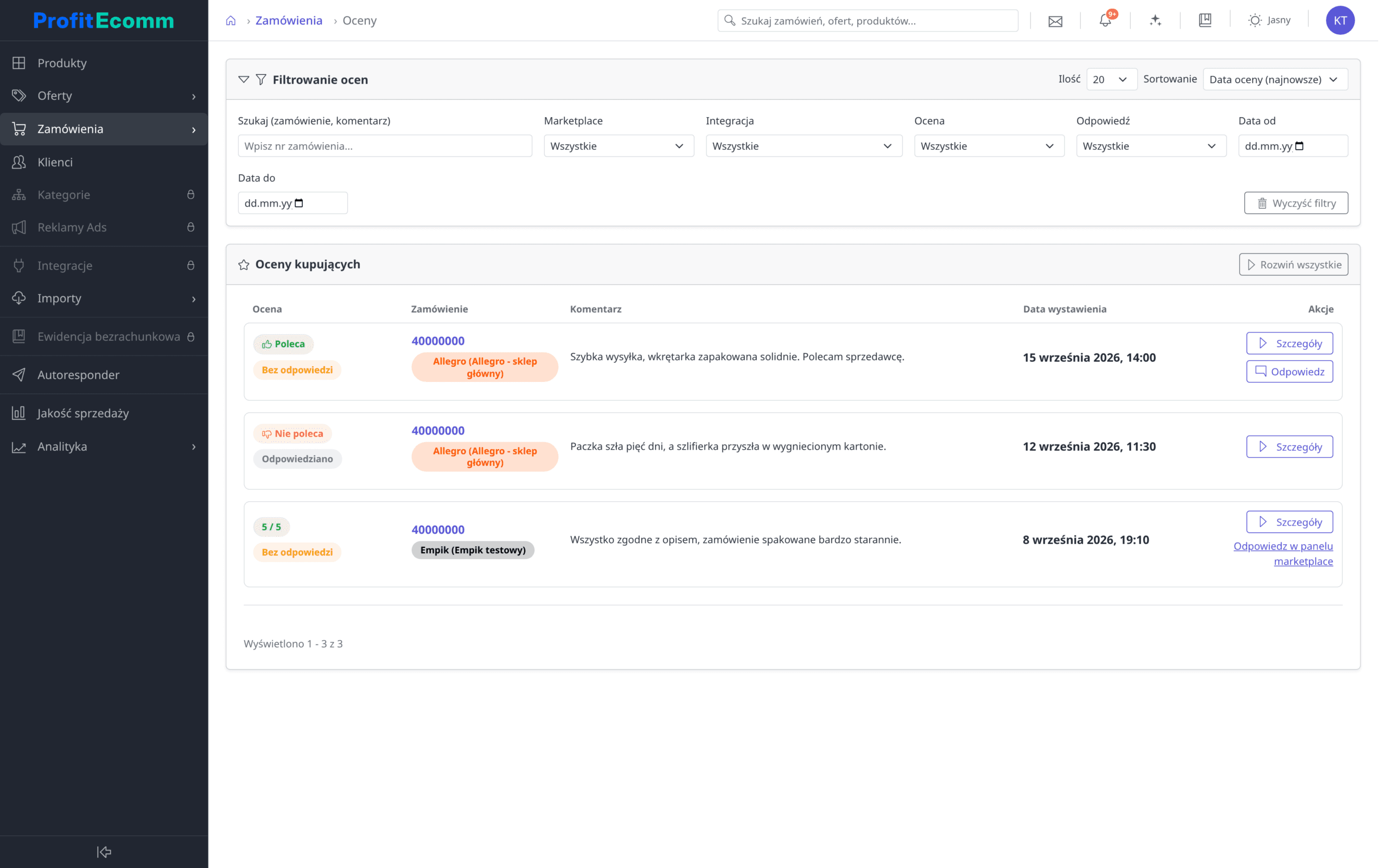
Task: Expand the Oferty sidebar menu
Action: (104, 96)
